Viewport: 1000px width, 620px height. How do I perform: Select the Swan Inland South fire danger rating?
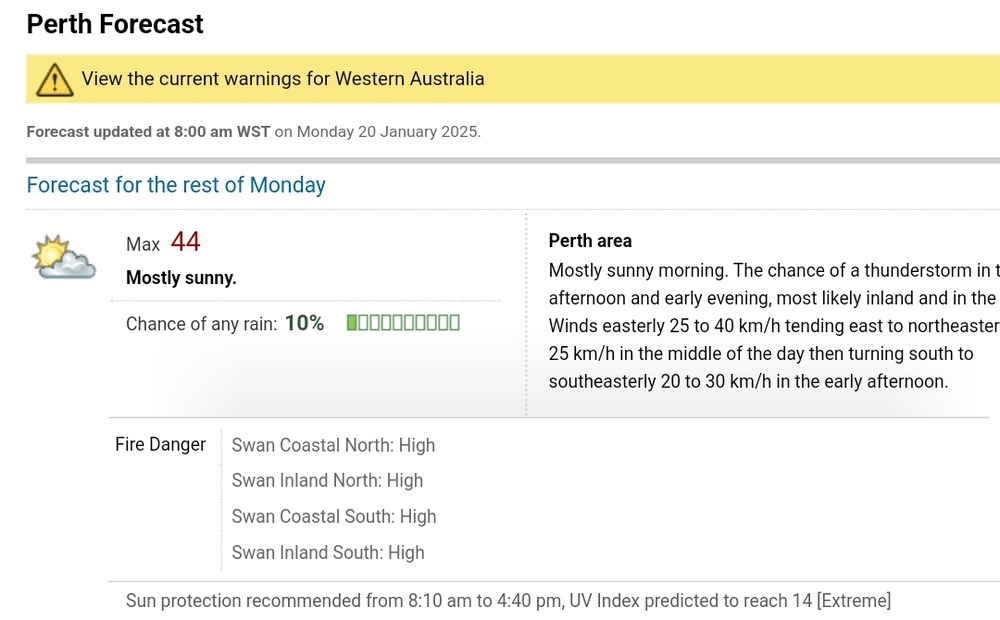(328, 552)
